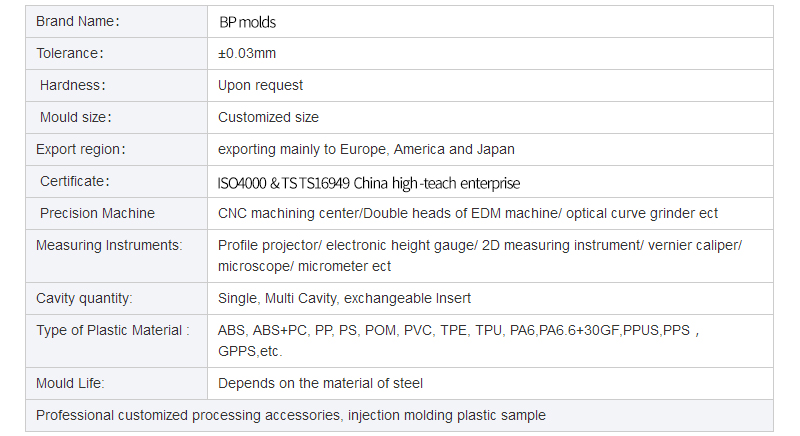The height and width of the screenshot is (436, 800).
Task: Click the Mould size label
Action: click(75, 117)
